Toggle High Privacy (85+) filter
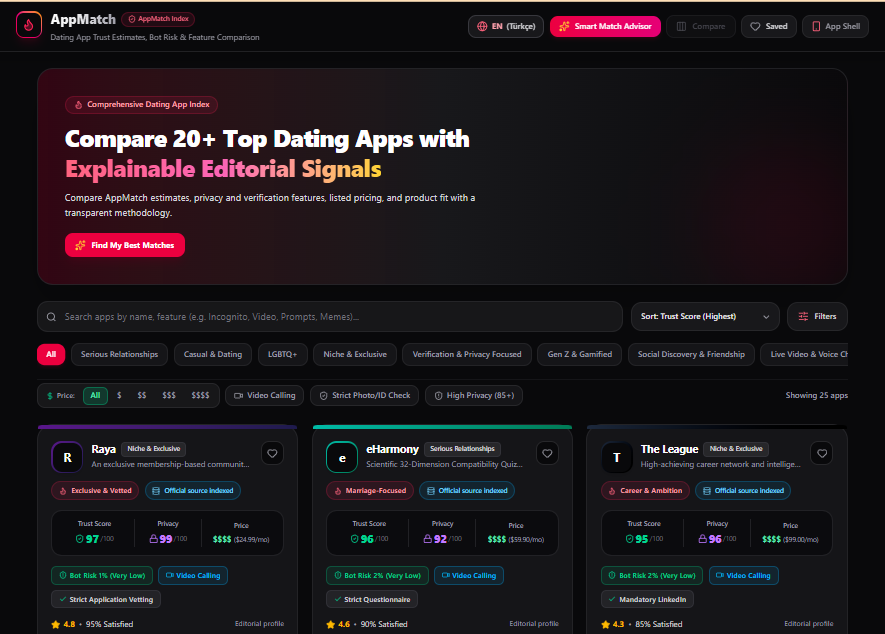Viewport: 885px width, 634px height. (474, 396)
